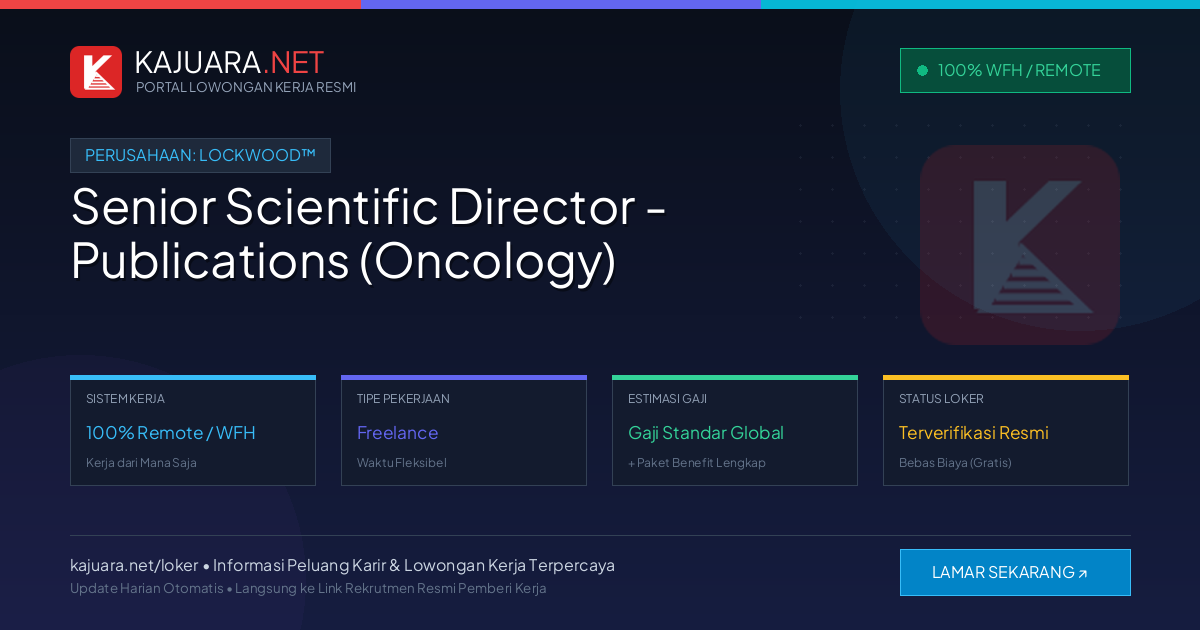Click the TIPE PEKERJAAN label
Screen dimensions: 1200x630
[403, 398]
